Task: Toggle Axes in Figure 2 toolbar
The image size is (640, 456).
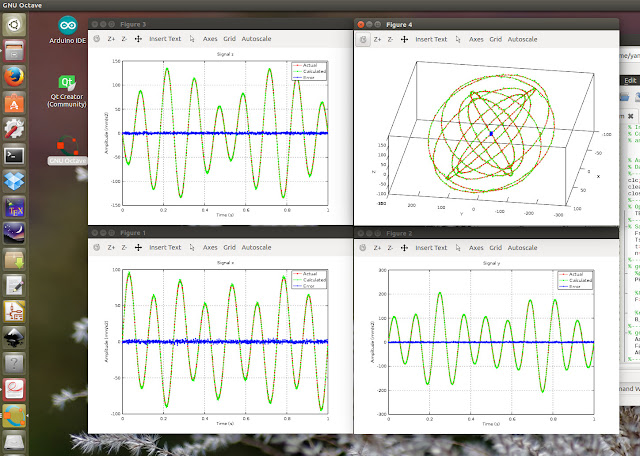Action: point(476,248)
